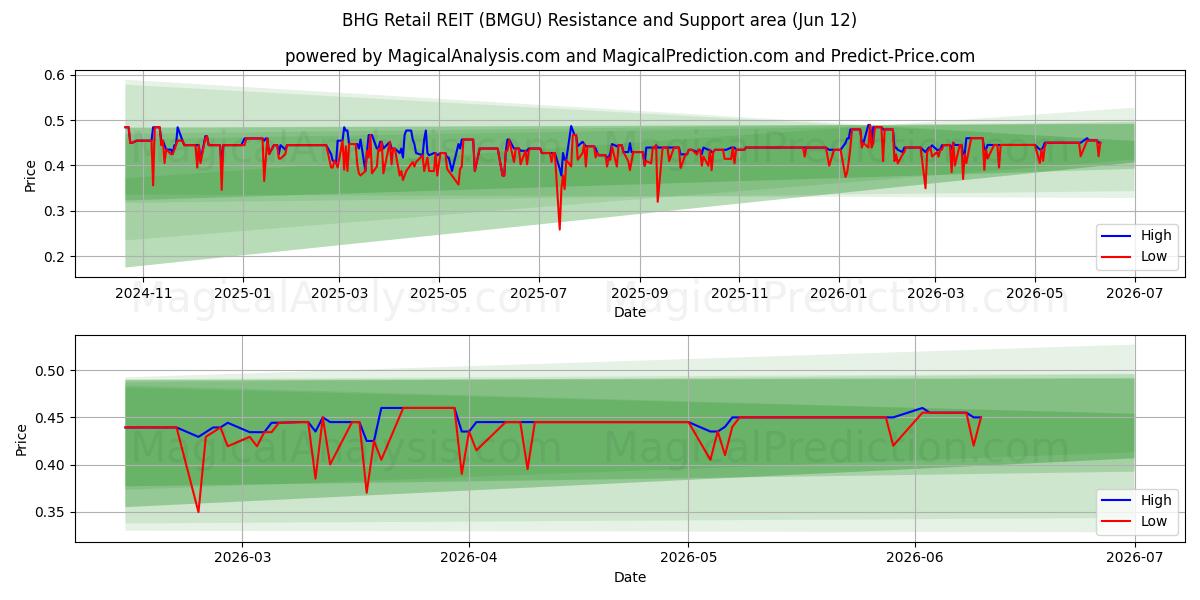1200x600 pixels.
Task: Click the '2025-01' tick label on the top chart
Action: point(243,294)
